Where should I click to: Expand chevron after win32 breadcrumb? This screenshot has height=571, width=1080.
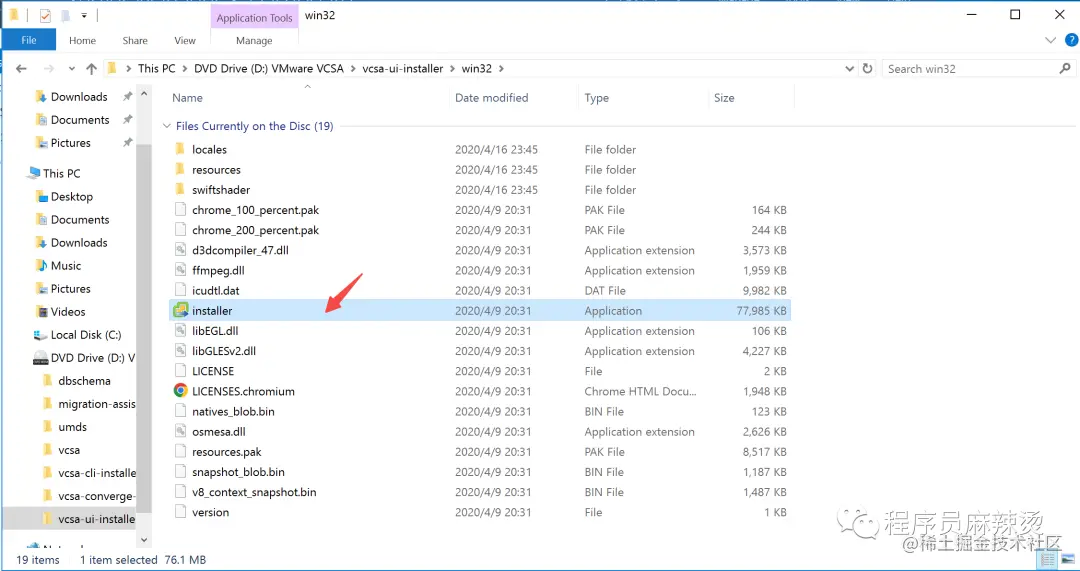[x=501, y=68]
